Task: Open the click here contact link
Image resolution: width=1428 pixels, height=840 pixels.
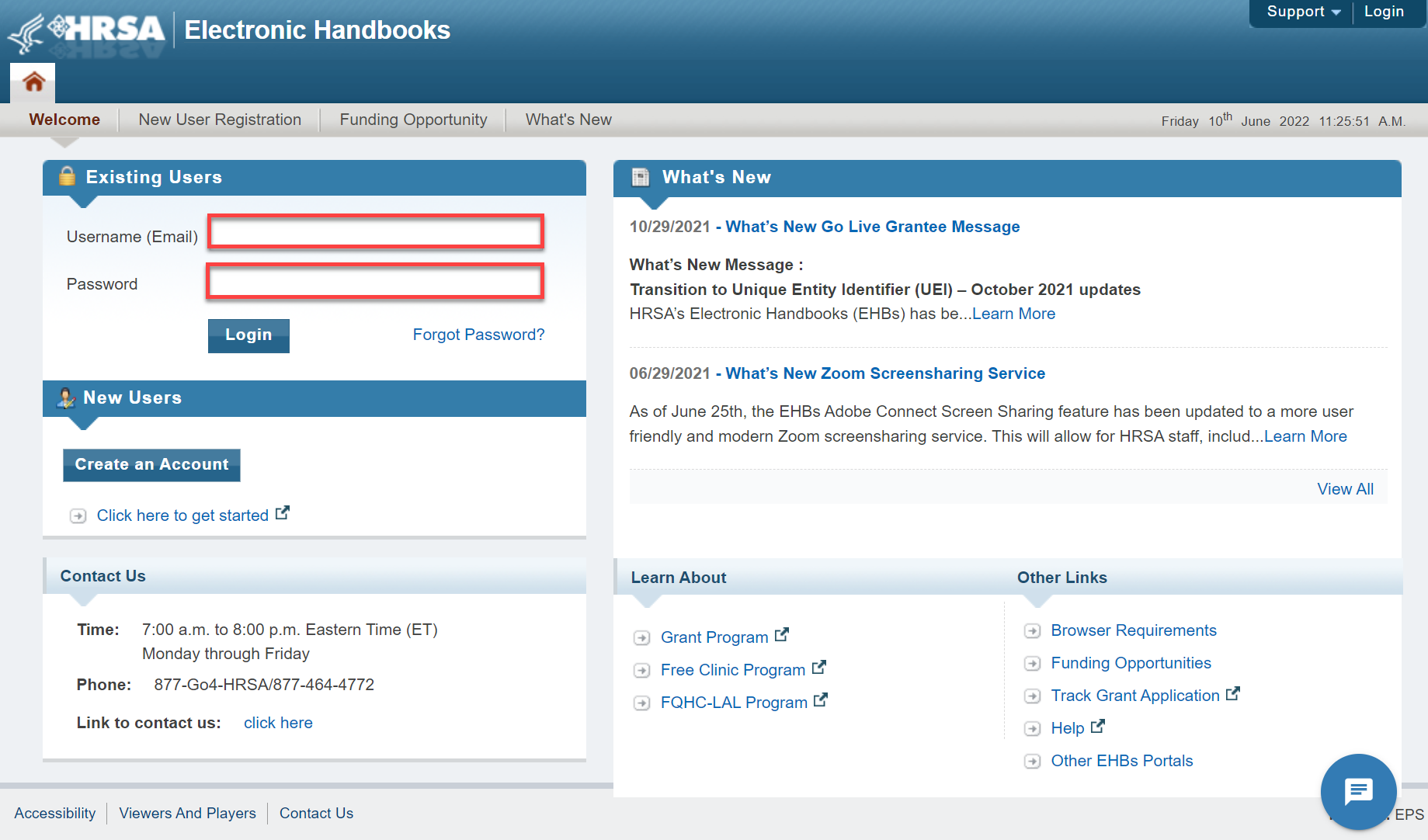Action: click(x=278, y=723)
